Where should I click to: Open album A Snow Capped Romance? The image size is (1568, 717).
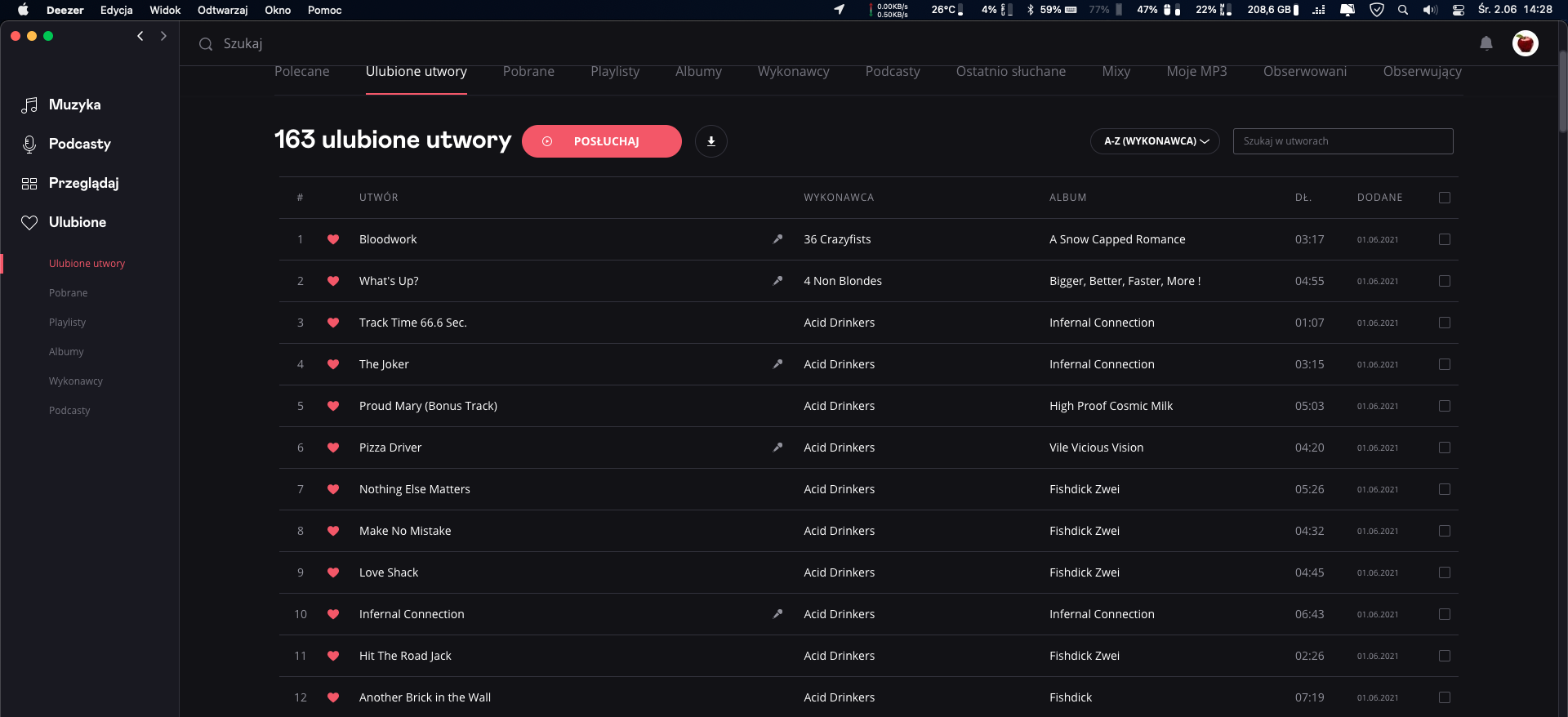tap(1117, 239)
